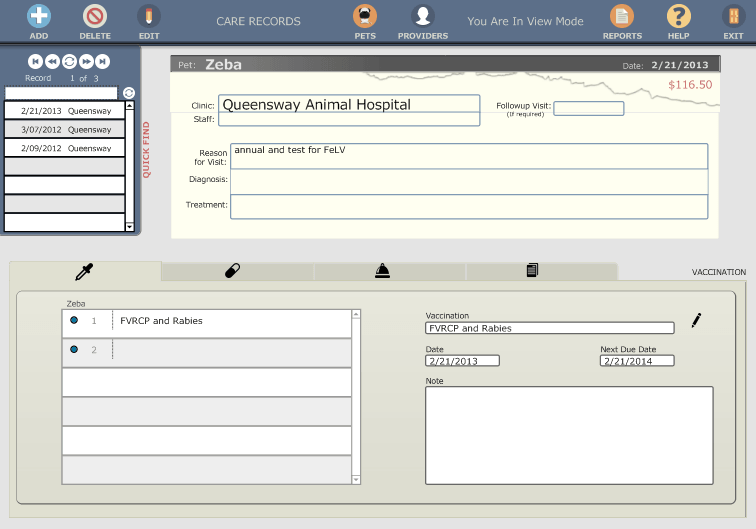This screenshot has width=756, height=529.
Task: Open the Reports icon
Action: [622, 16]
